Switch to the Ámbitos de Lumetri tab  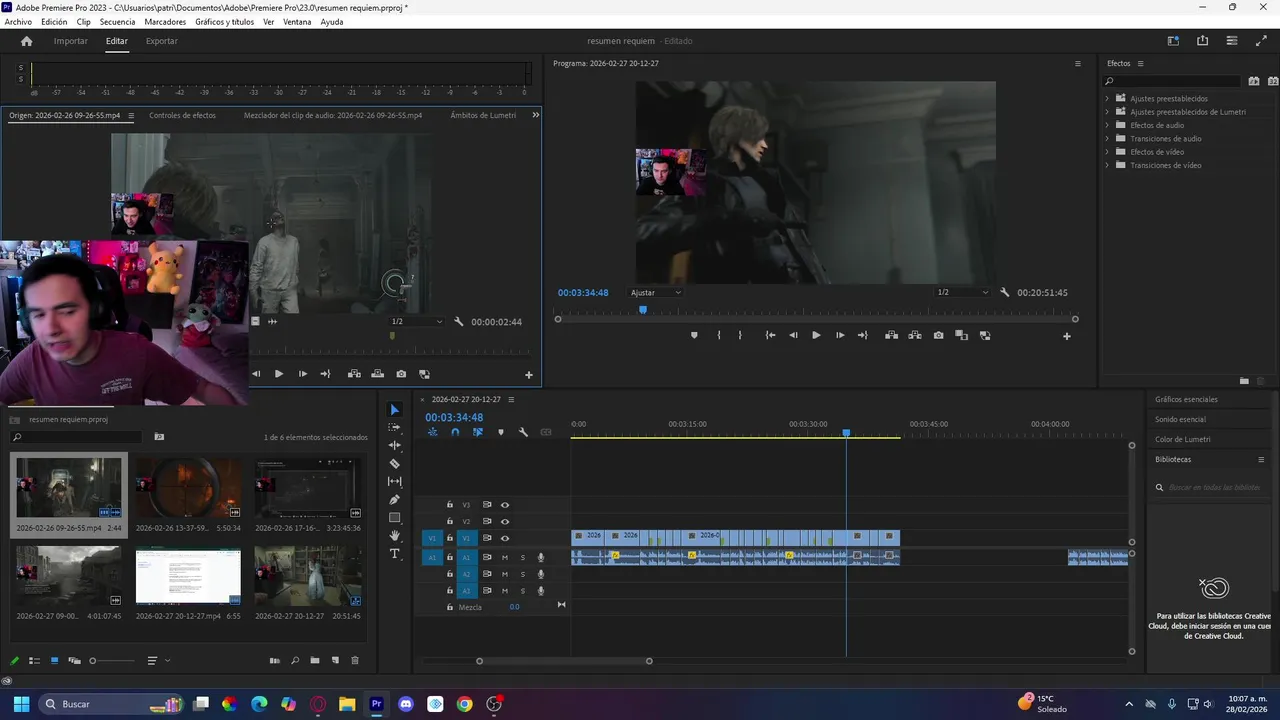point(483,115)
